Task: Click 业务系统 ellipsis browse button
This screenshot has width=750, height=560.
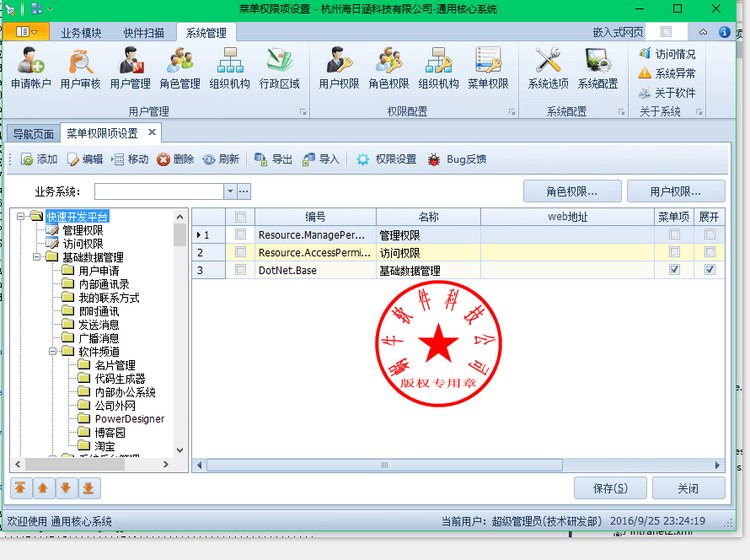Action: [x=244, y=191]
